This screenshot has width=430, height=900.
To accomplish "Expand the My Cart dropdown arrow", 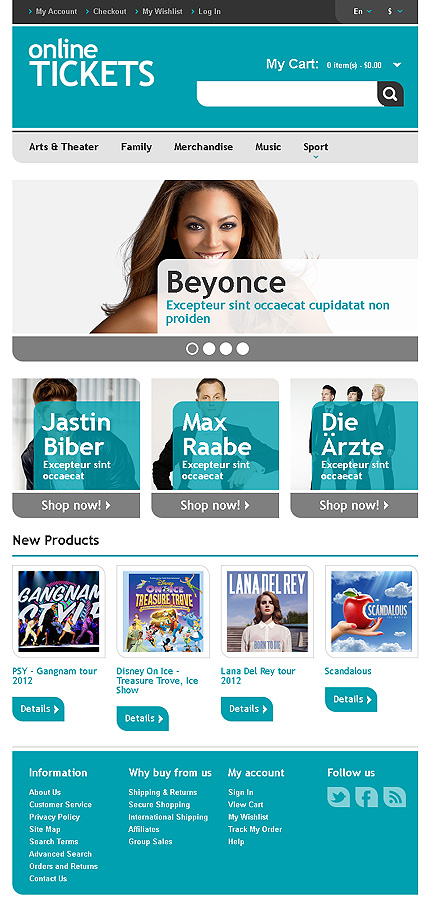I will click(397, 65).
